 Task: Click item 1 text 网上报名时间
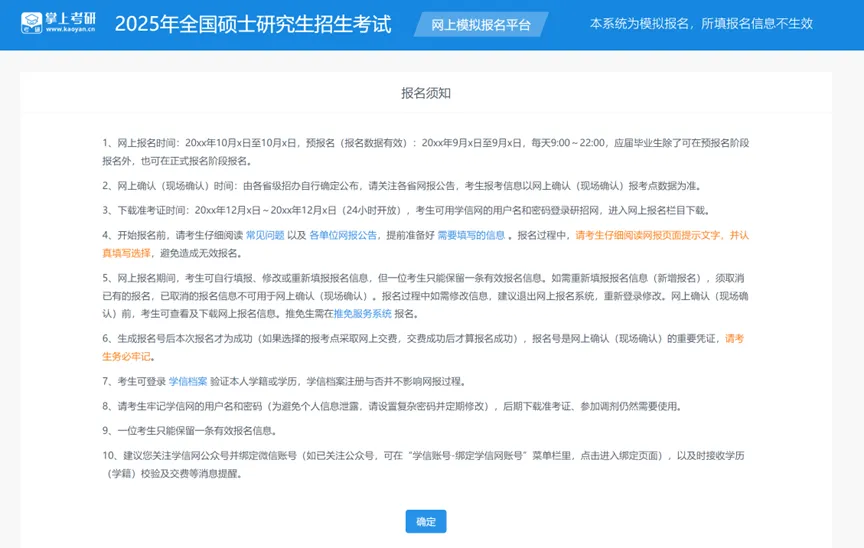click(x=147, y=143)
